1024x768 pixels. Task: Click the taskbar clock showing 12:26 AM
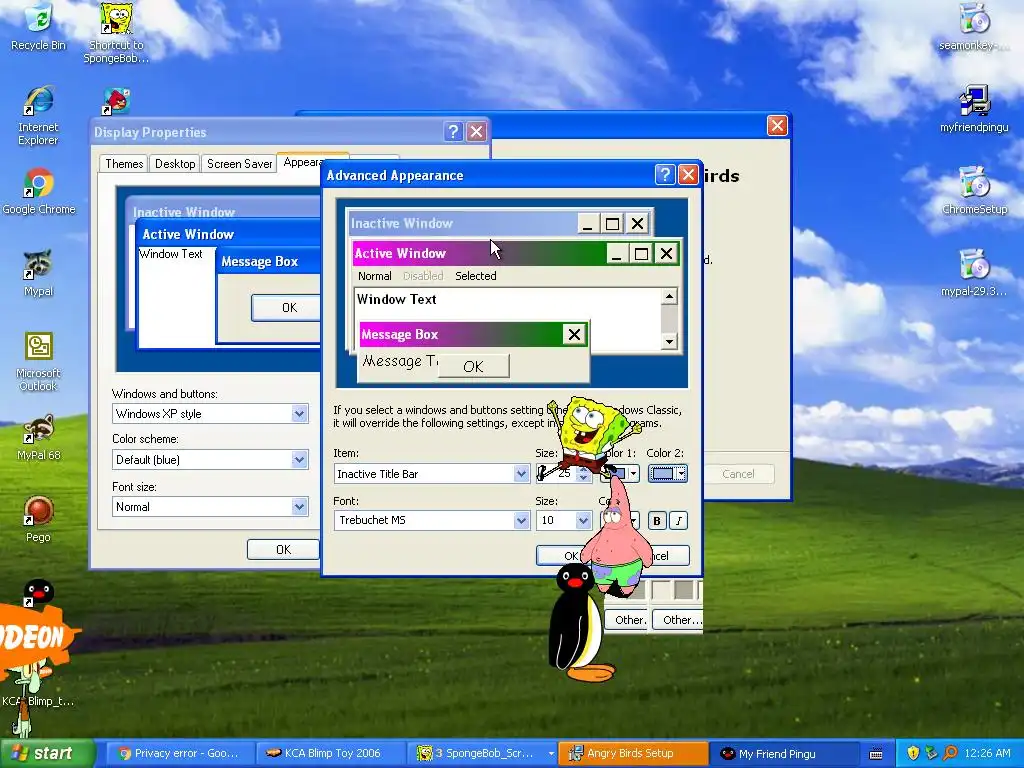pyautogui.click(x=987, y=753)
